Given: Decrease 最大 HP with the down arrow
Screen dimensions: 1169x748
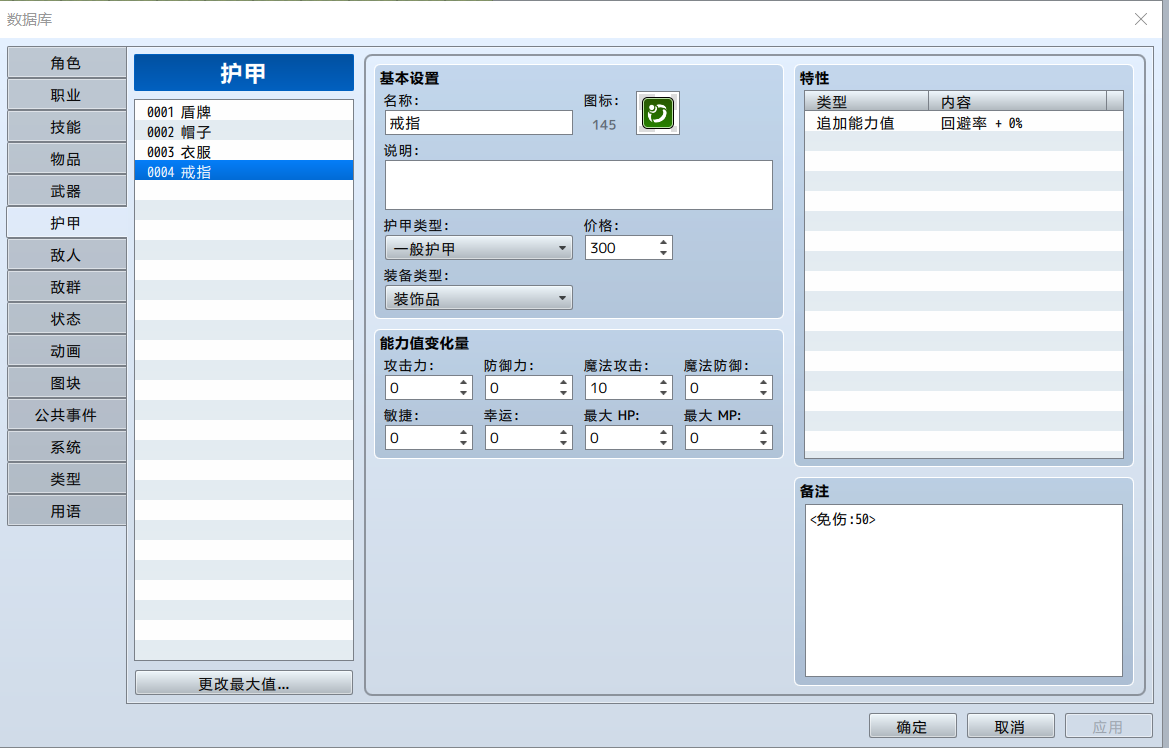Looking at the screenshot, I should click(664, 443).
